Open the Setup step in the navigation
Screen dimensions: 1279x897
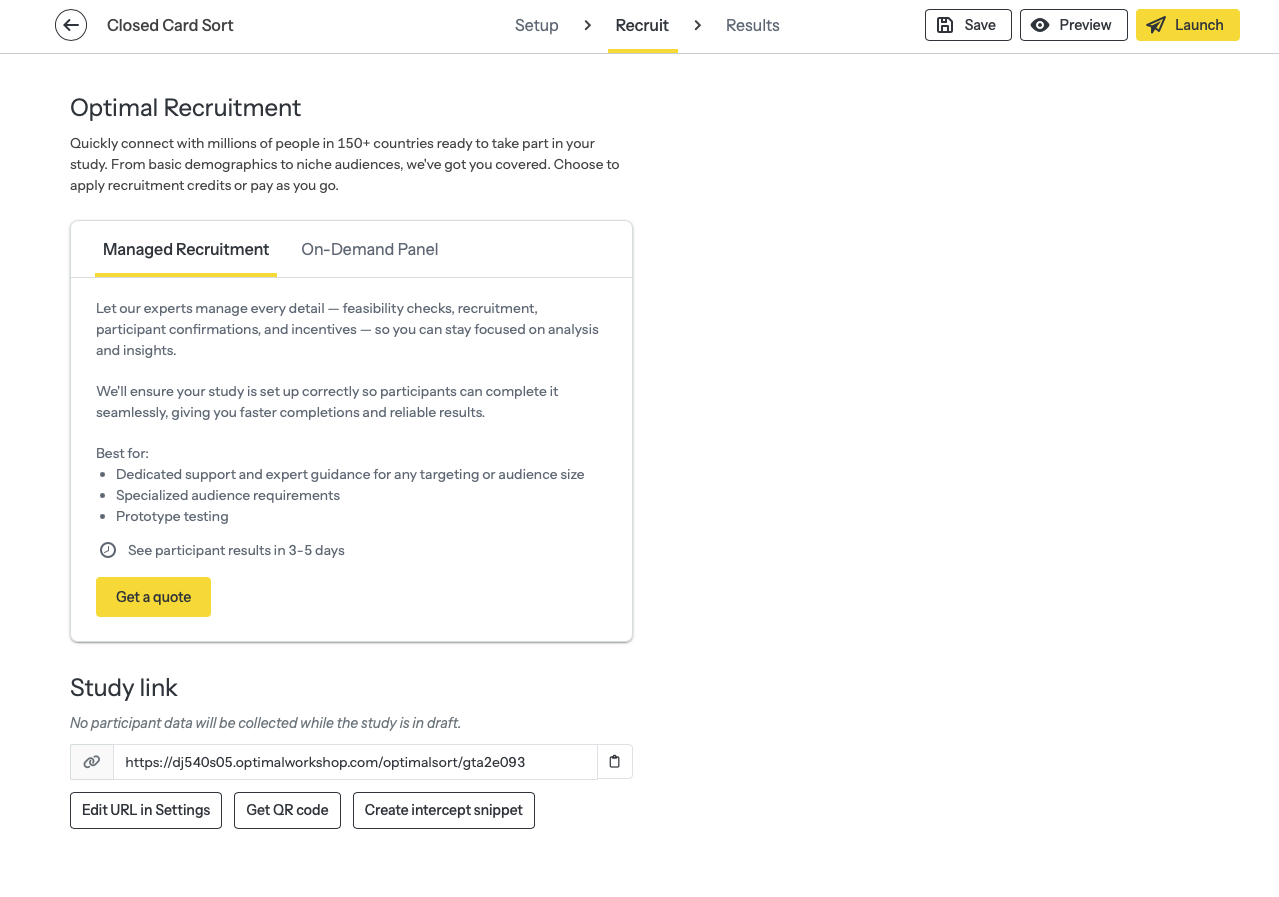pos(536,25)
